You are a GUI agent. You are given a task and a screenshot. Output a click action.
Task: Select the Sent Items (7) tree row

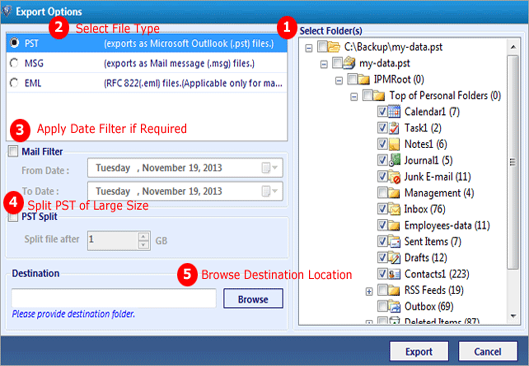click(x=433, y=242)
